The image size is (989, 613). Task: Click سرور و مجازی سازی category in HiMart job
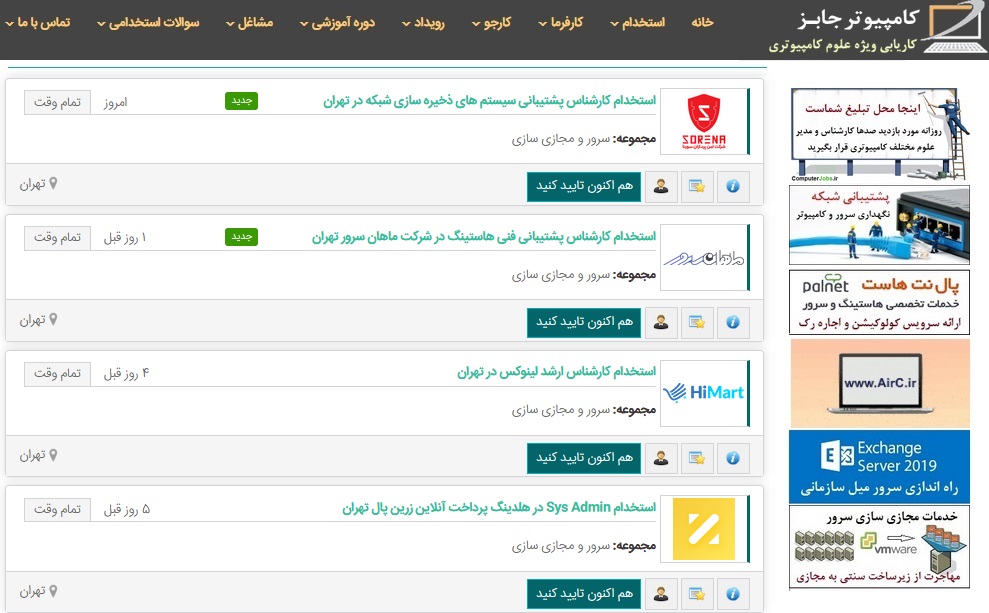click(561, 411)
